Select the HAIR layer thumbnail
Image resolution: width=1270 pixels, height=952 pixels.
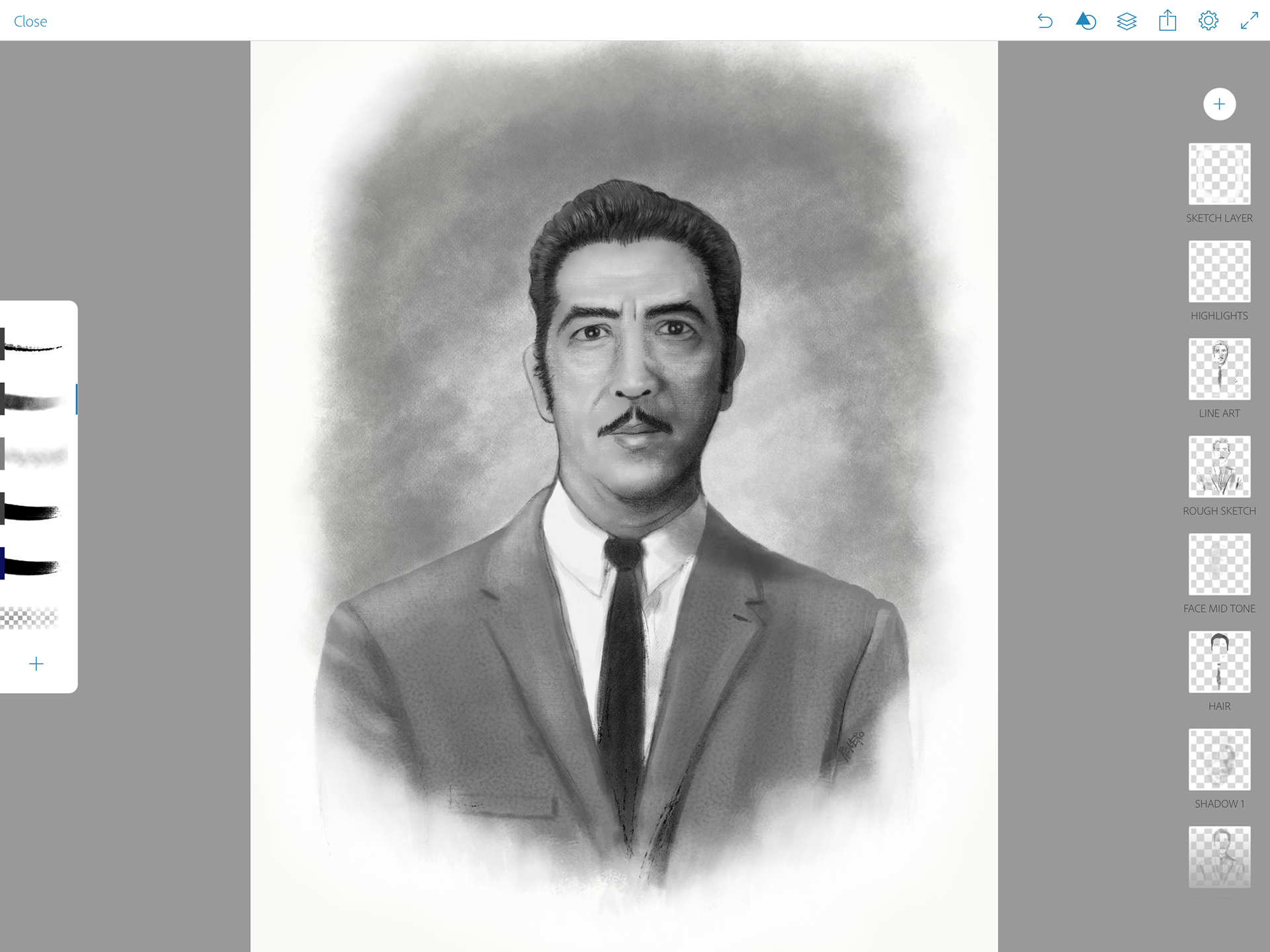click(x=1219, y=662)
